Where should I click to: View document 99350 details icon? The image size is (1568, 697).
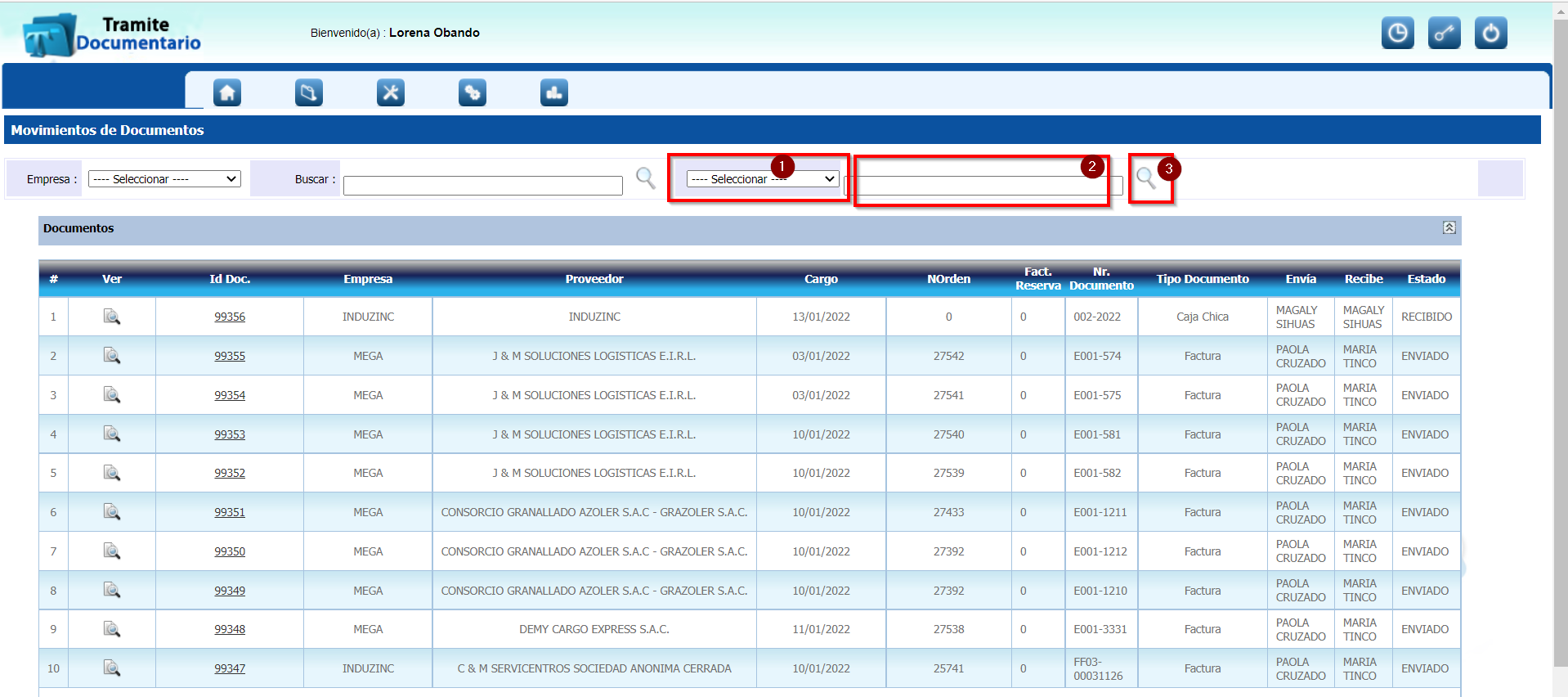click(x=112, y=551)
